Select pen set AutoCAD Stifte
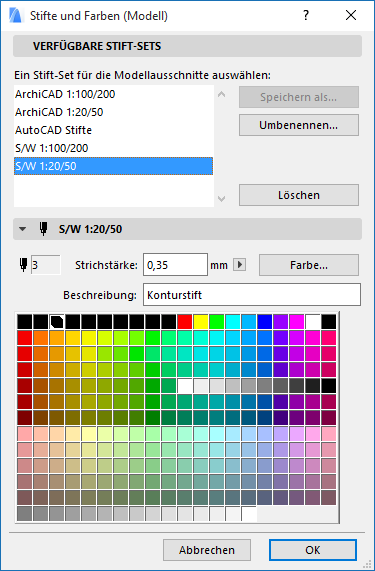Image resolution: width=375 pixels, height=571 pixels. pos(113,130)
